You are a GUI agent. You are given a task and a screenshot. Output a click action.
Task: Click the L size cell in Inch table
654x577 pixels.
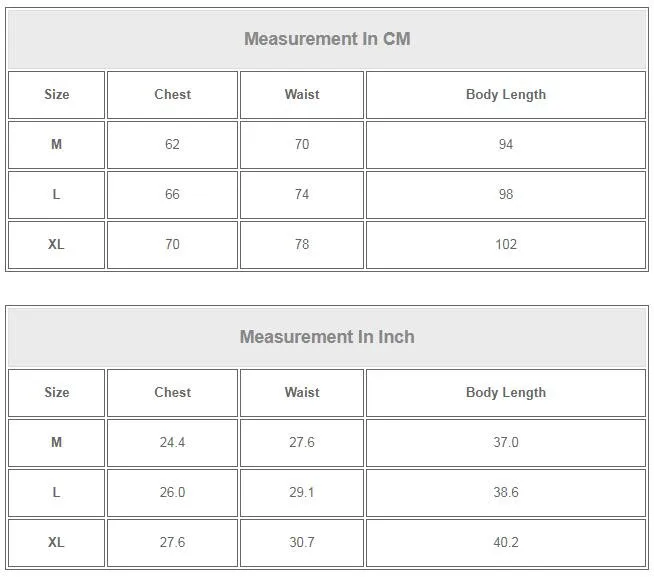pos(56,493)
